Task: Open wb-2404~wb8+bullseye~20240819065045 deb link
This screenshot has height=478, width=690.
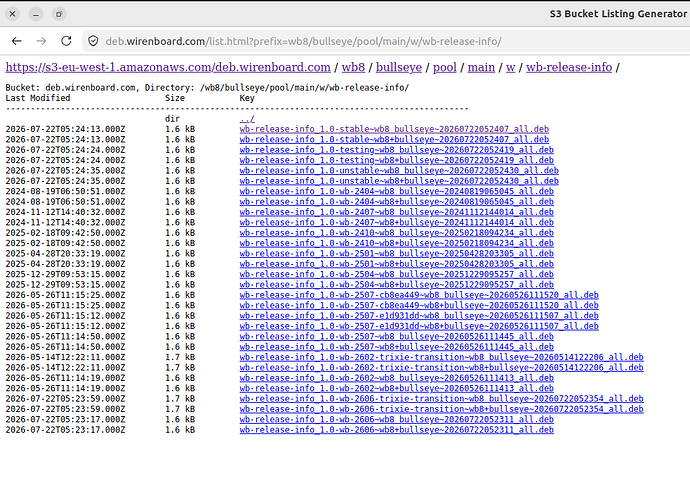Action: [x=396, y=202]
